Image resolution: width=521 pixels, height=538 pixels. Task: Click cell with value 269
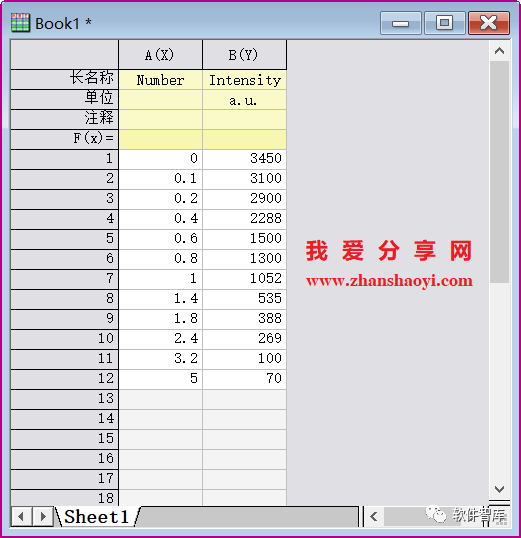244,339
